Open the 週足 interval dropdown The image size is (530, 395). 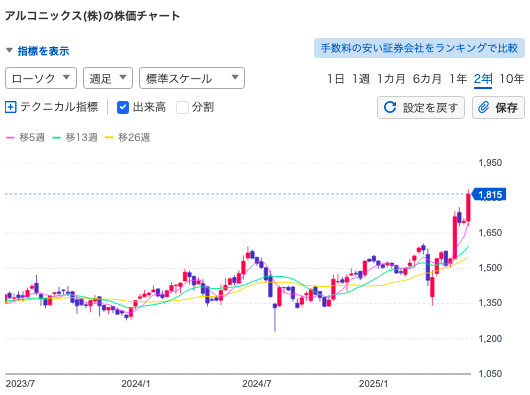pyautogui.click(x=108, y=78)
